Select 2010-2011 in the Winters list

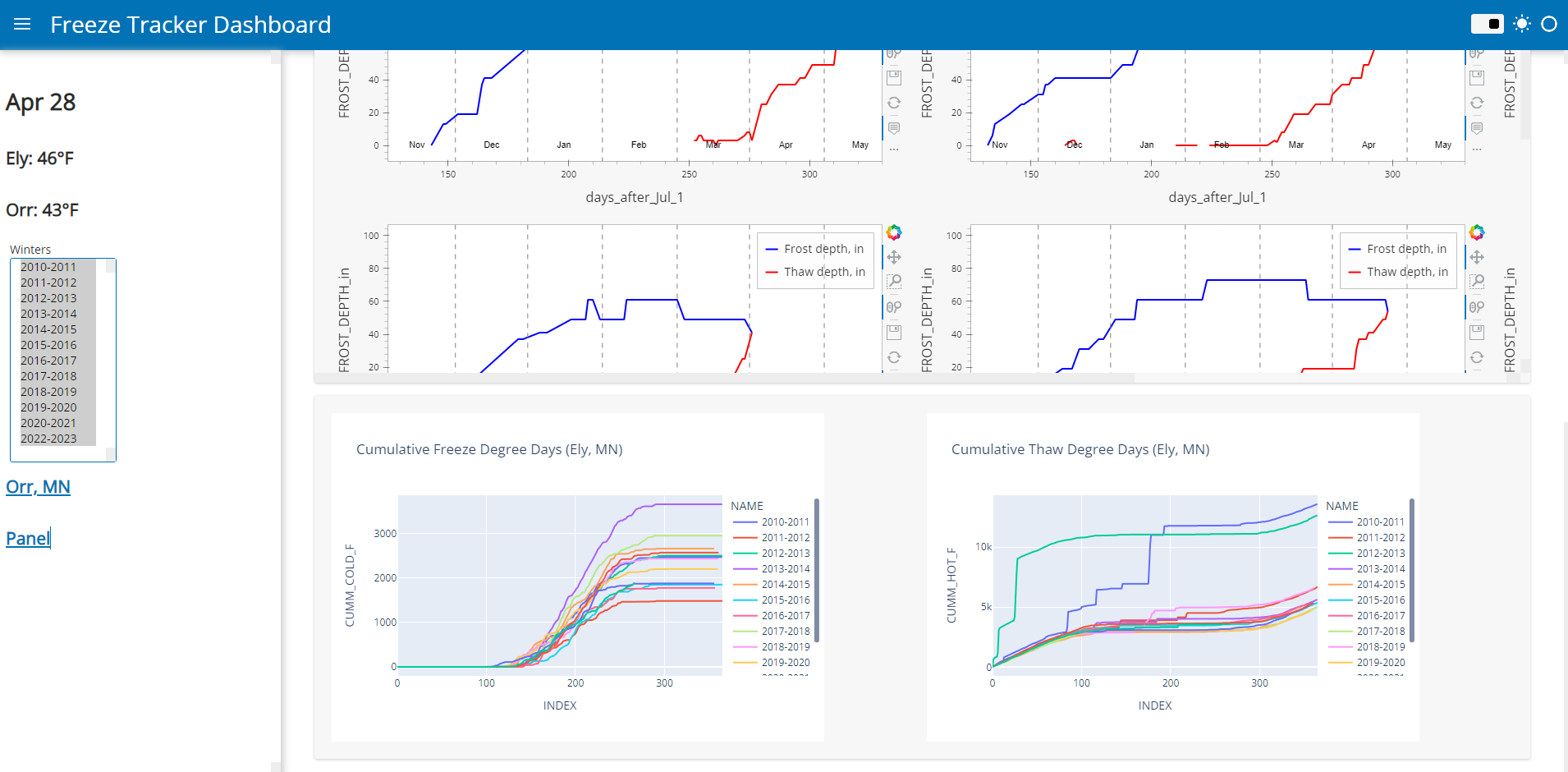(57, 267)
